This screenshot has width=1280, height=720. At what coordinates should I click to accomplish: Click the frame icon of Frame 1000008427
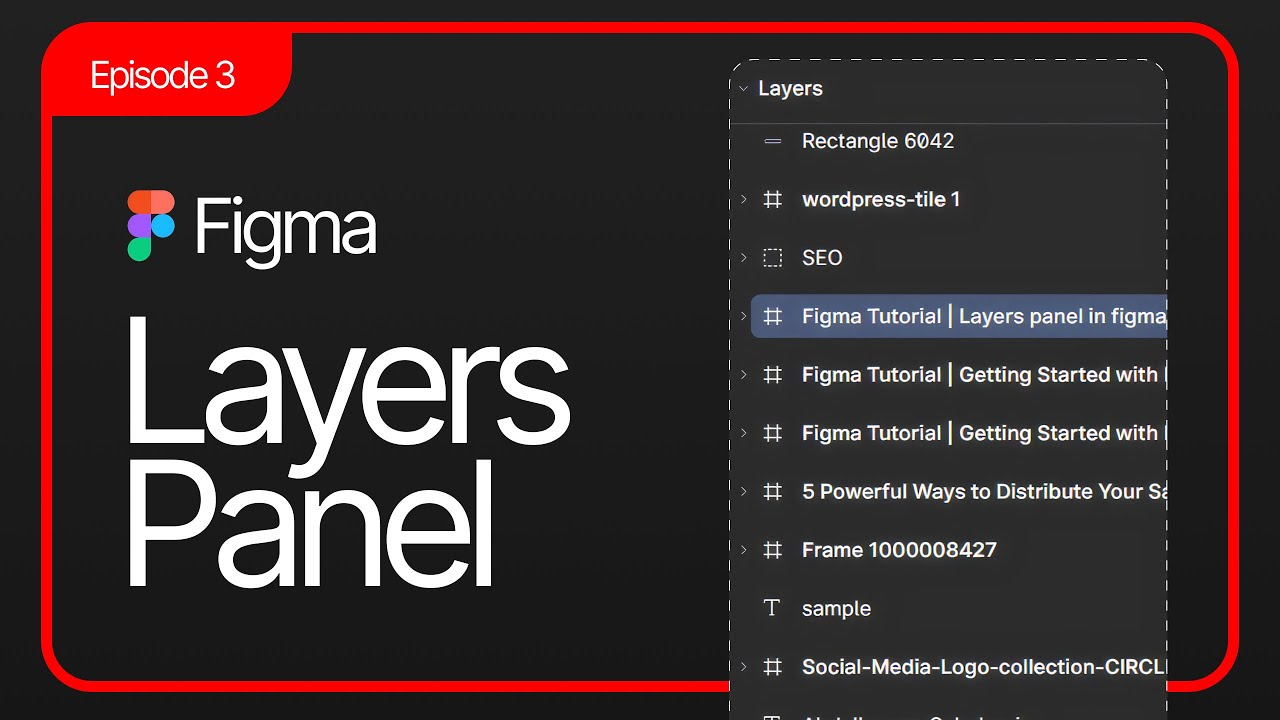772,550
